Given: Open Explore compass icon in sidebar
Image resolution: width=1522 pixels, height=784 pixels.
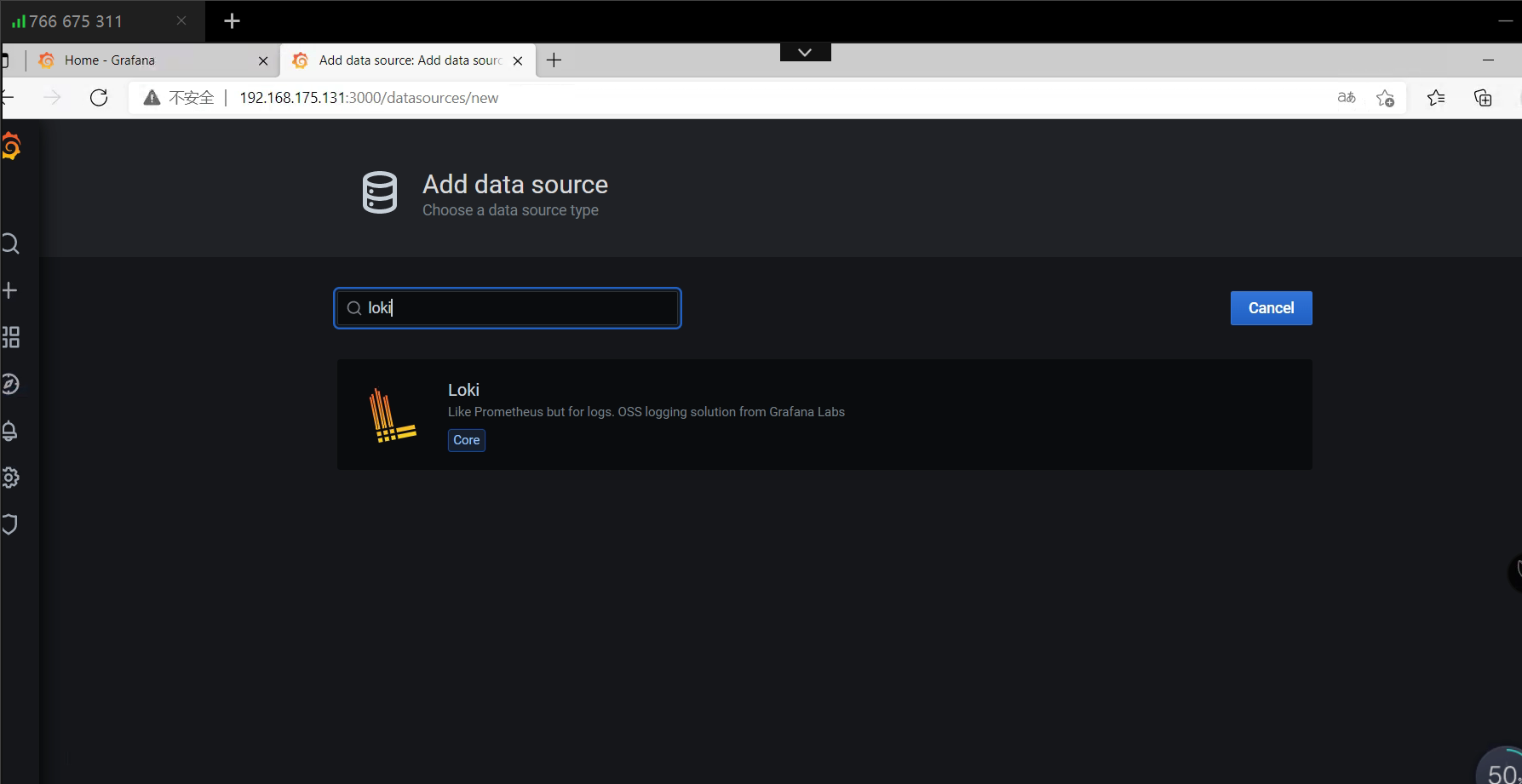Looking at the screenshot, I should tap(10, 384).
